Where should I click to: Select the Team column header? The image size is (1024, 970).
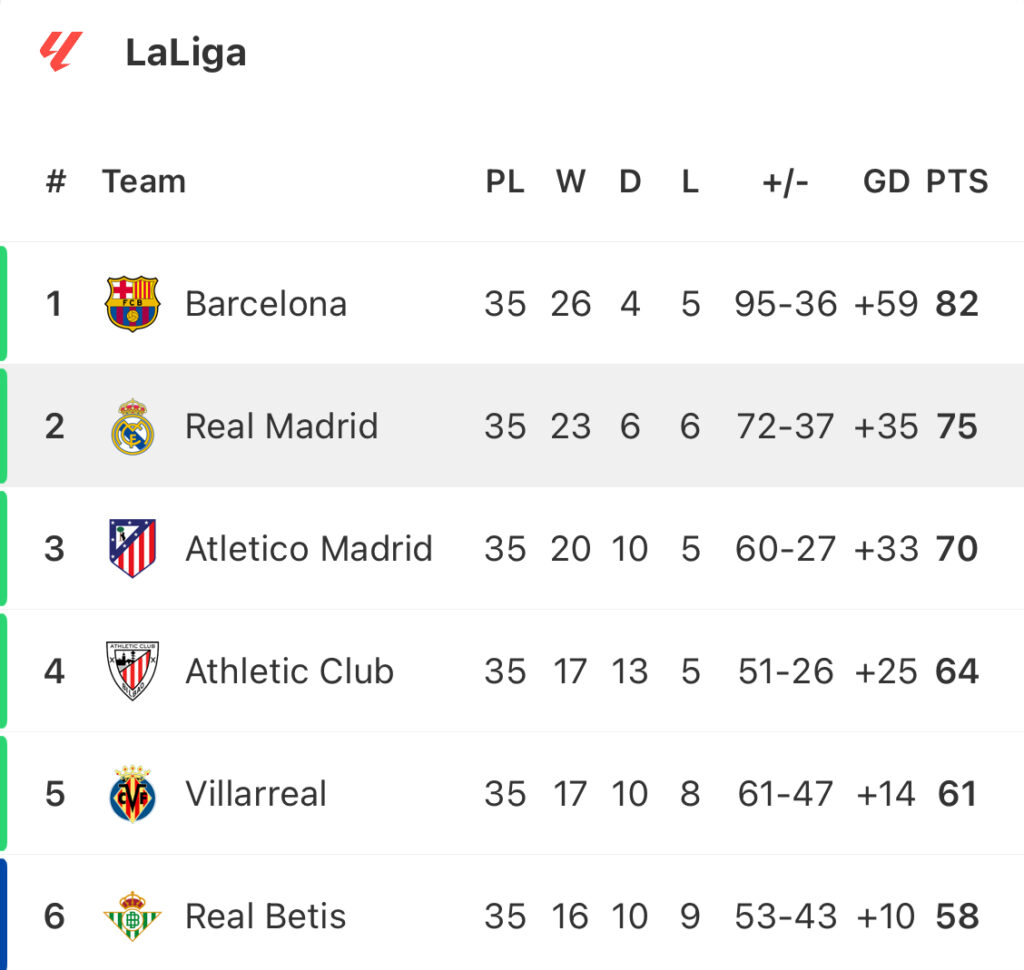click(144, 181)
